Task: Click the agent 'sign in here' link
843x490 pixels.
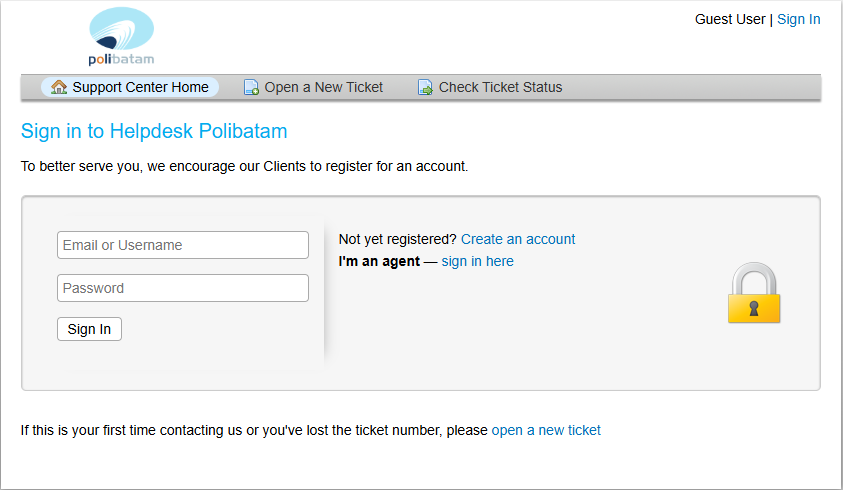Action: [477, 261]
